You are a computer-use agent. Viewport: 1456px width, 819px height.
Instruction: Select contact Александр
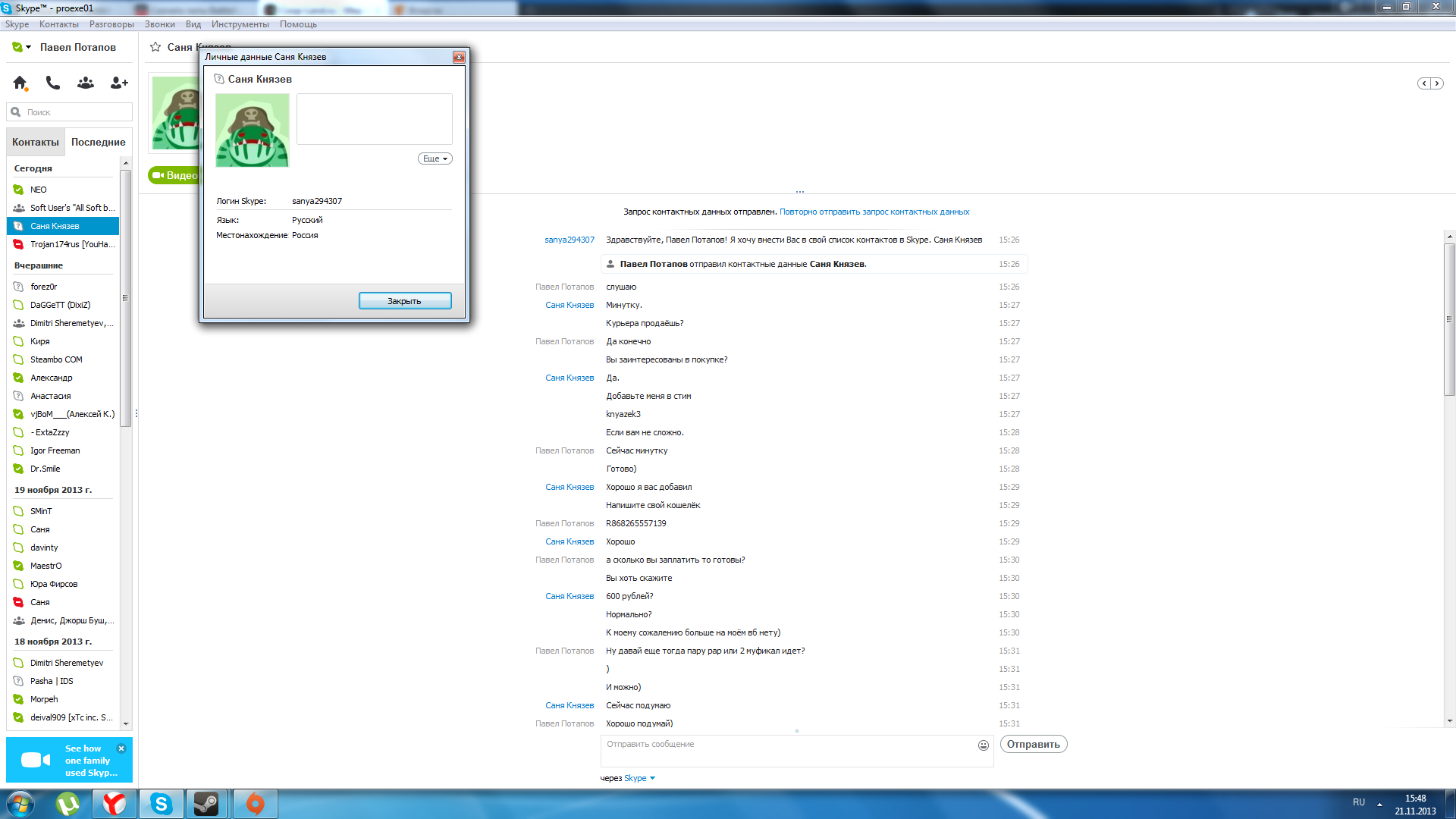point(63,378)
